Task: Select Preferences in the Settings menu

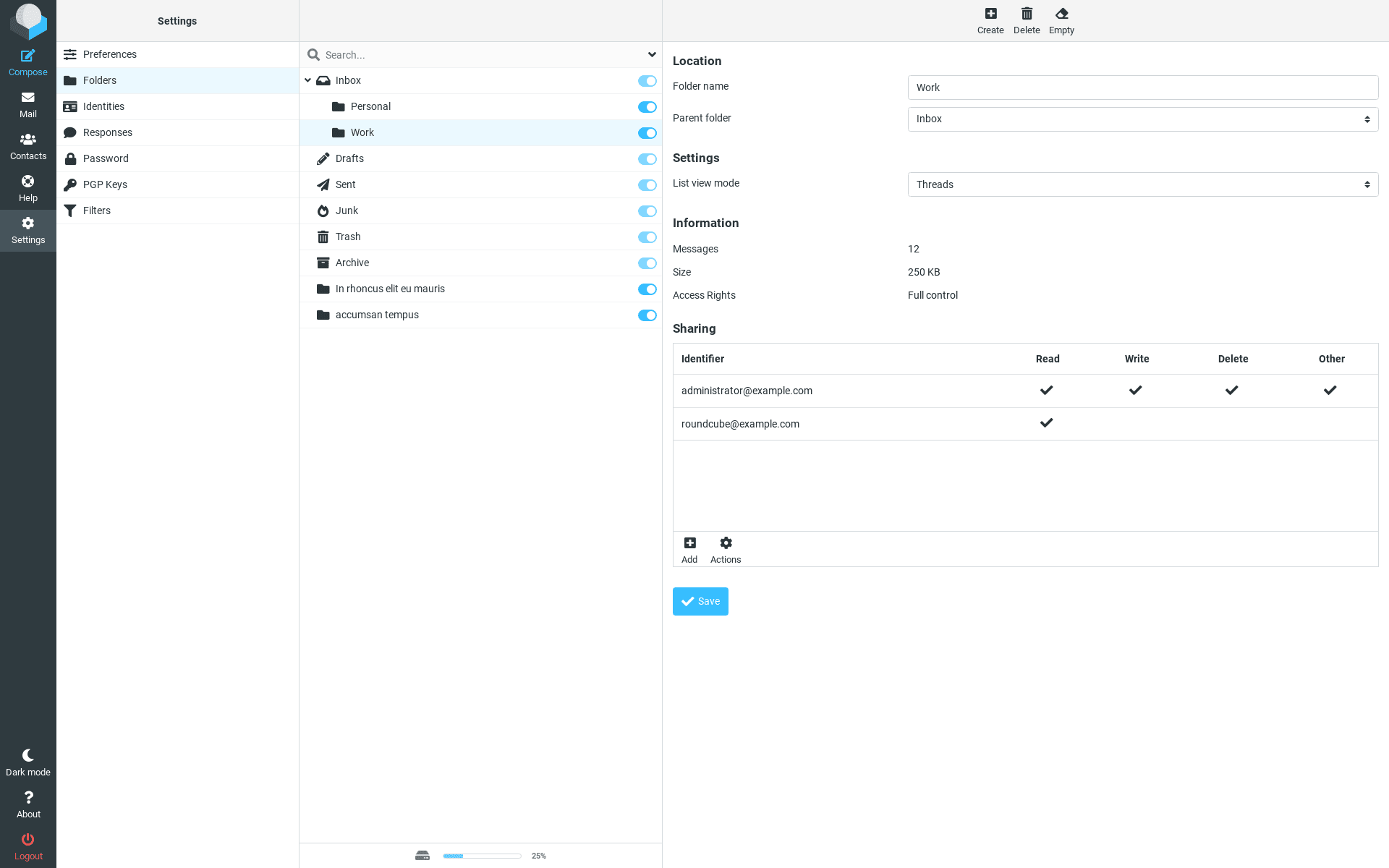Action: 109,54
